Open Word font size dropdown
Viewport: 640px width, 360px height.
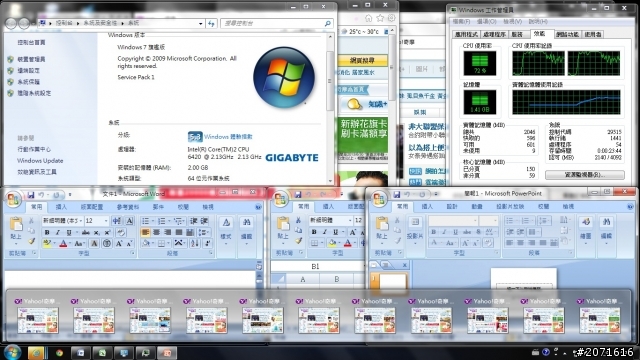[106, 221]
